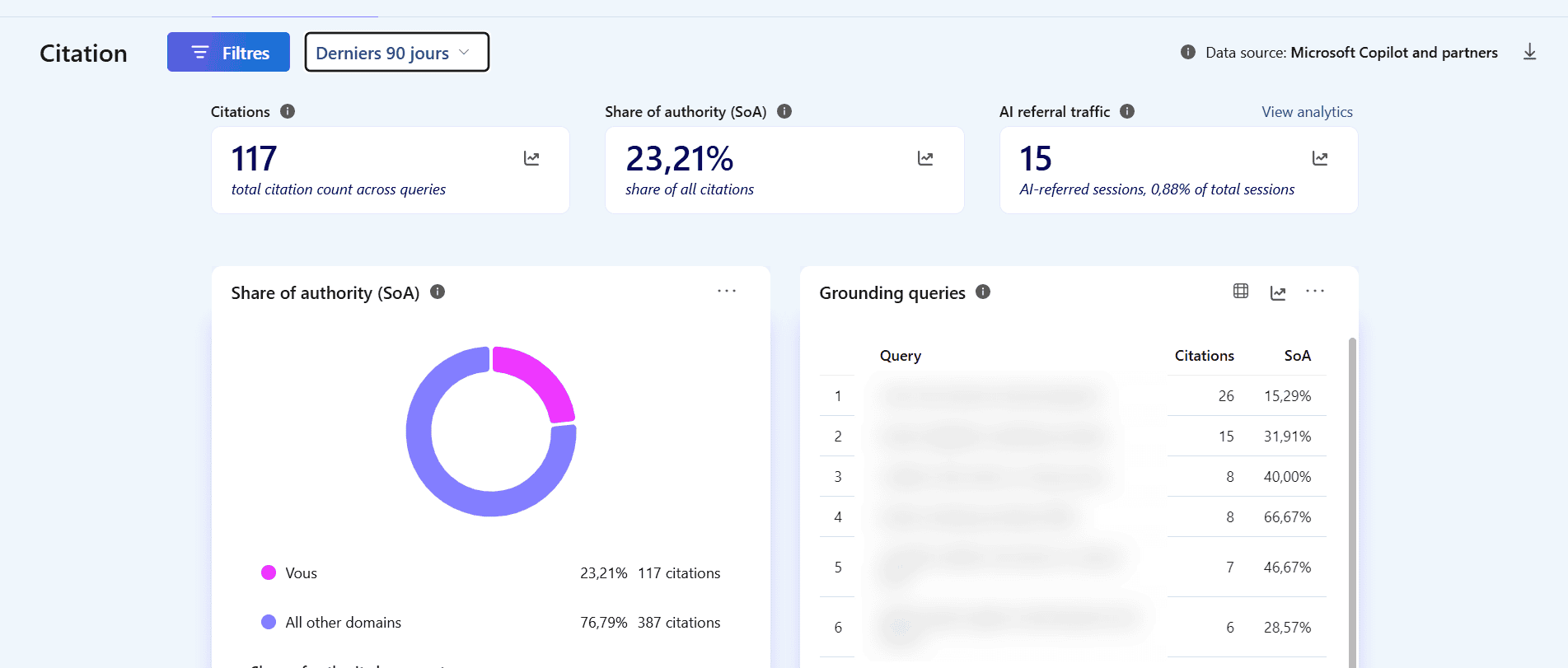The height and width of the screenshot is (668, 1568).
Task: Select the All other domains legend dot
Action: pyautogui.click(x=269, y=622)
